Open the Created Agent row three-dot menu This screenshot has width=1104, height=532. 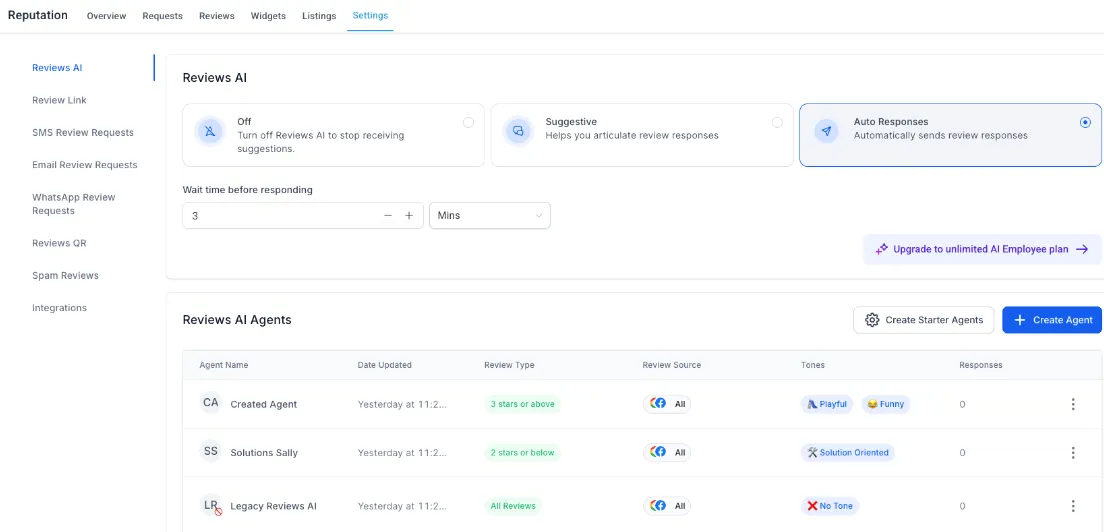1073,404
